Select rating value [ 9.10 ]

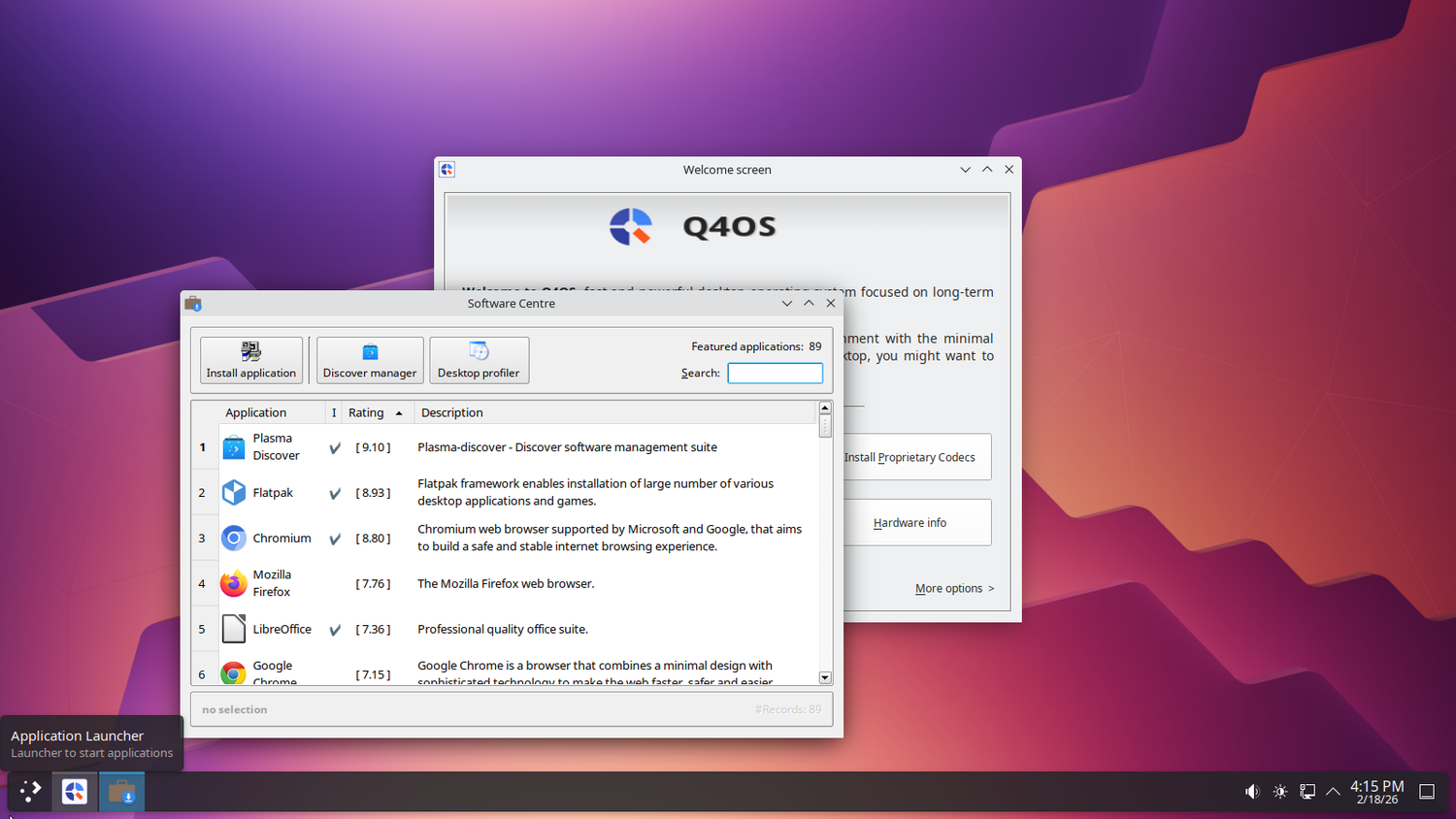[x=373, y=447]
